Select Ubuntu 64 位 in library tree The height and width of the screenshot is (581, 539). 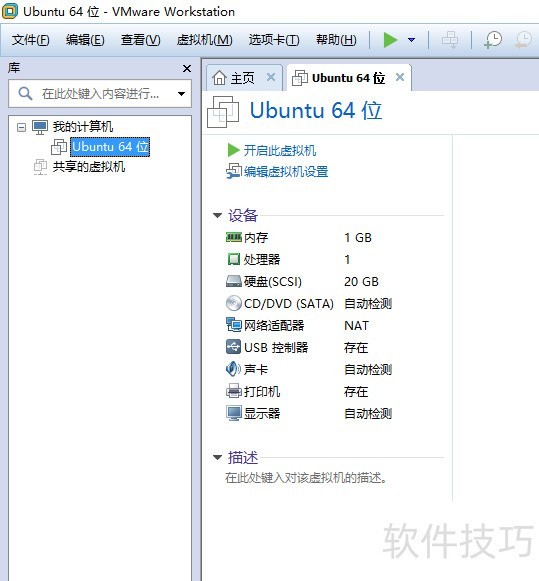point(110,147)
